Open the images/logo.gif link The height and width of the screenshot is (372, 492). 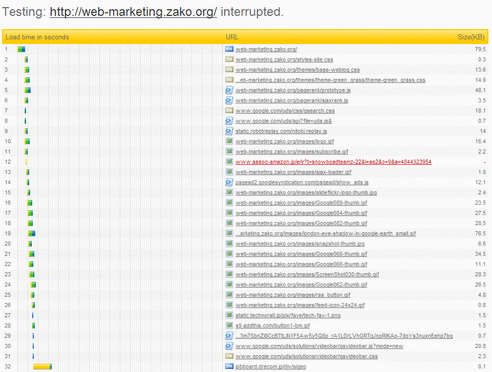coord(285,142)
